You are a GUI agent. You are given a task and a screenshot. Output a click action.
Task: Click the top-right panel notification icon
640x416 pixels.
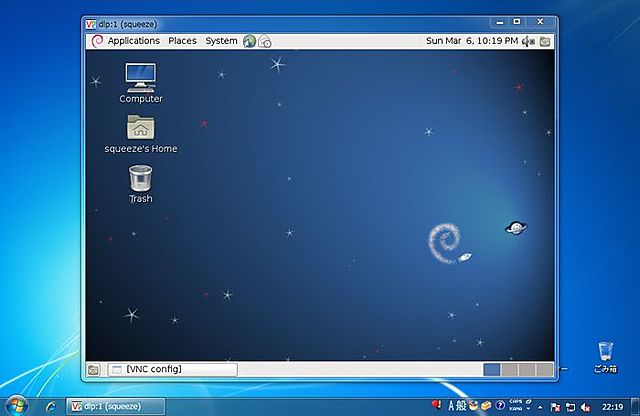coord(545,41)
